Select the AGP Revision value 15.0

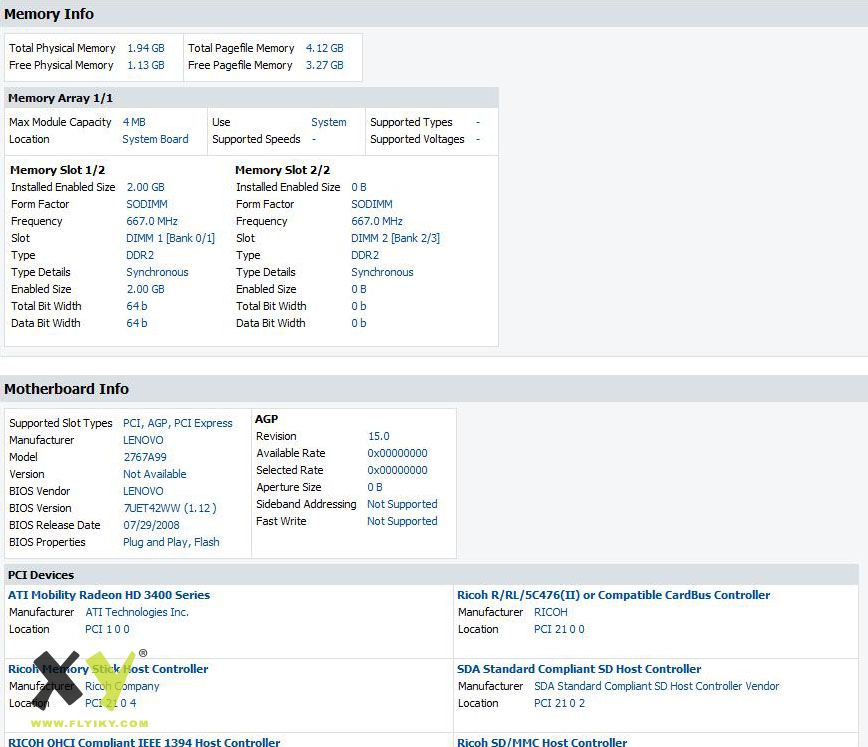coord(379,436)
